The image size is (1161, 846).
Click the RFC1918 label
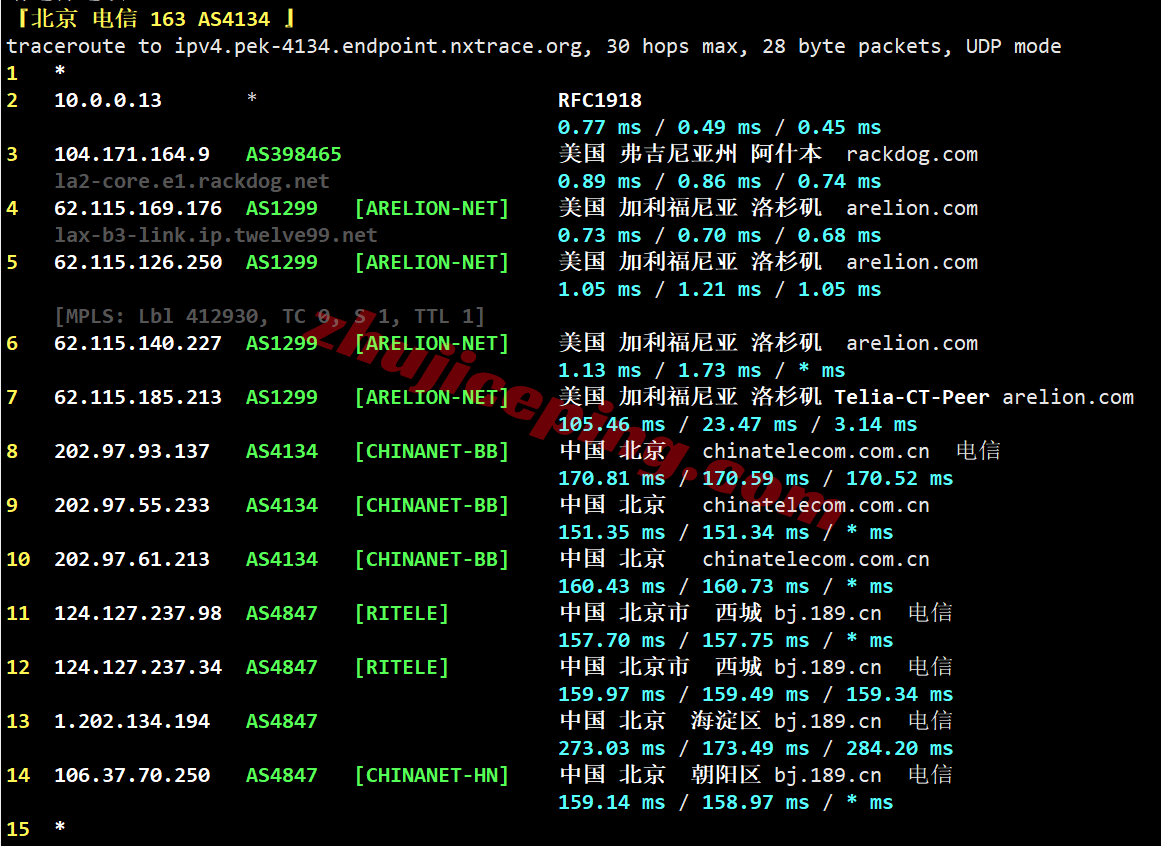coord(600,101)
